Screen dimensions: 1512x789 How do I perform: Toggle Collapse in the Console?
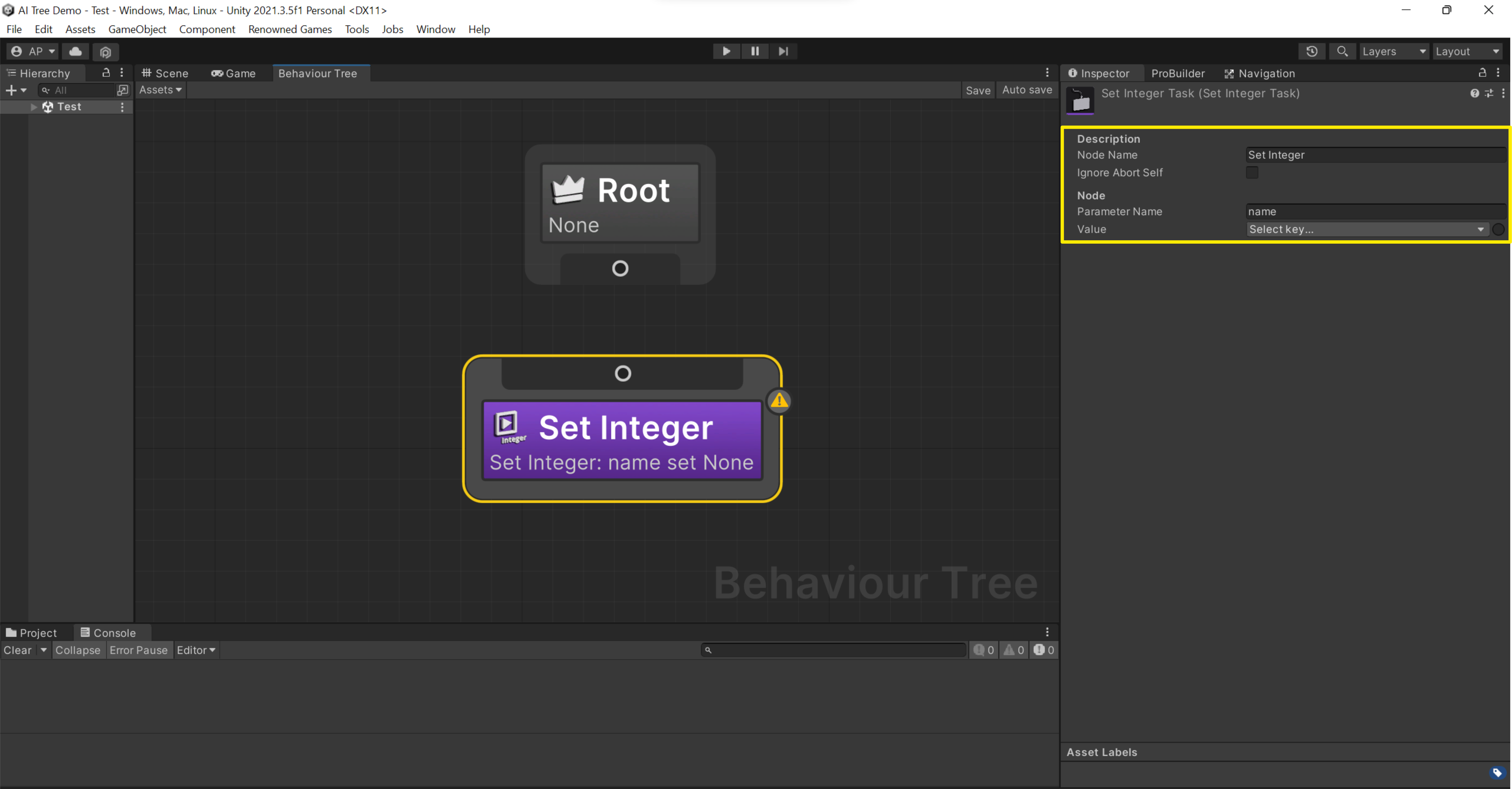tap(78, 650)
